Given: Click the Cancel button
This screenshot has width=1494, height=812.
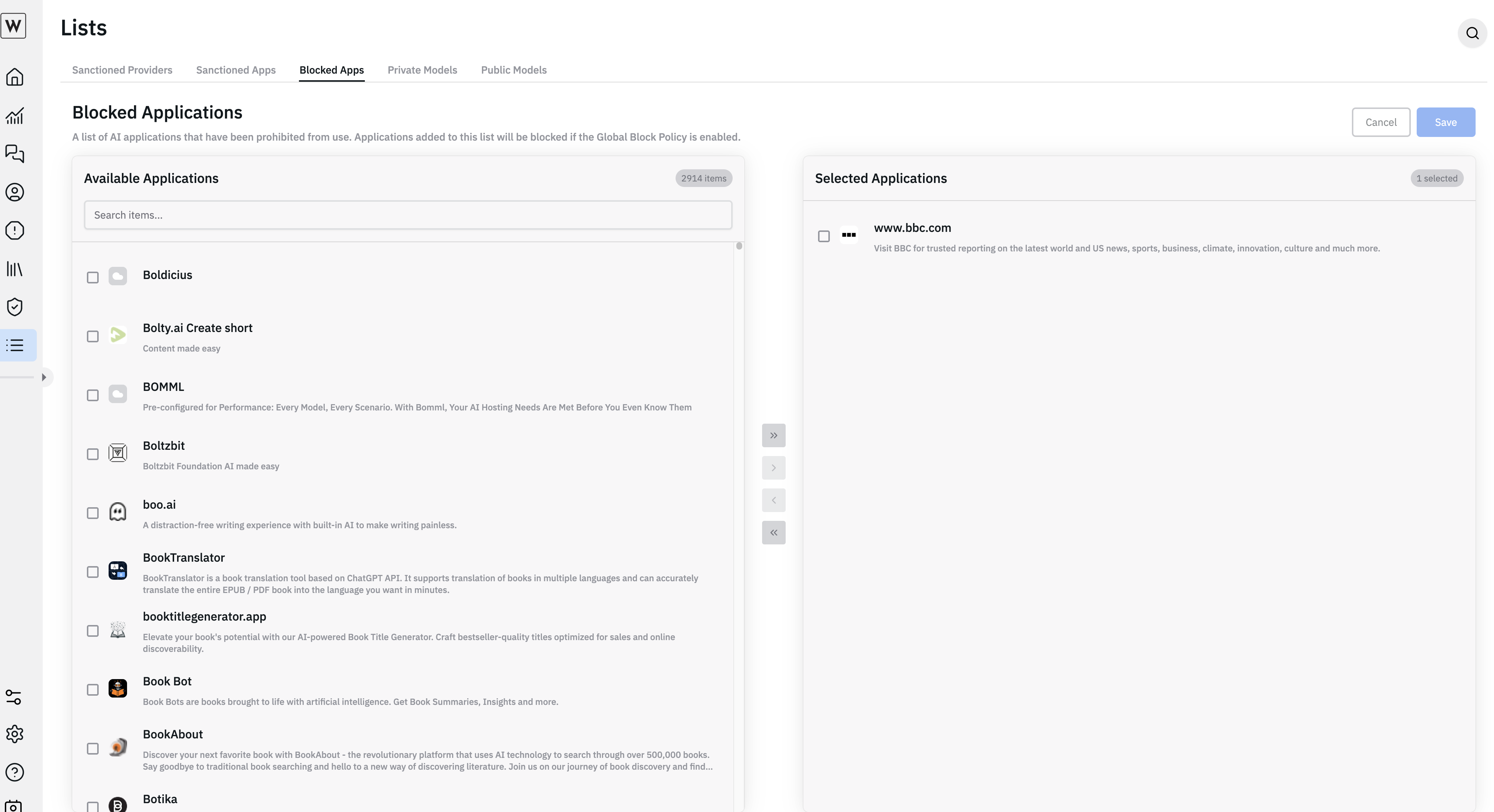Looking at the screenshot, I should (x=1380, y=122).
